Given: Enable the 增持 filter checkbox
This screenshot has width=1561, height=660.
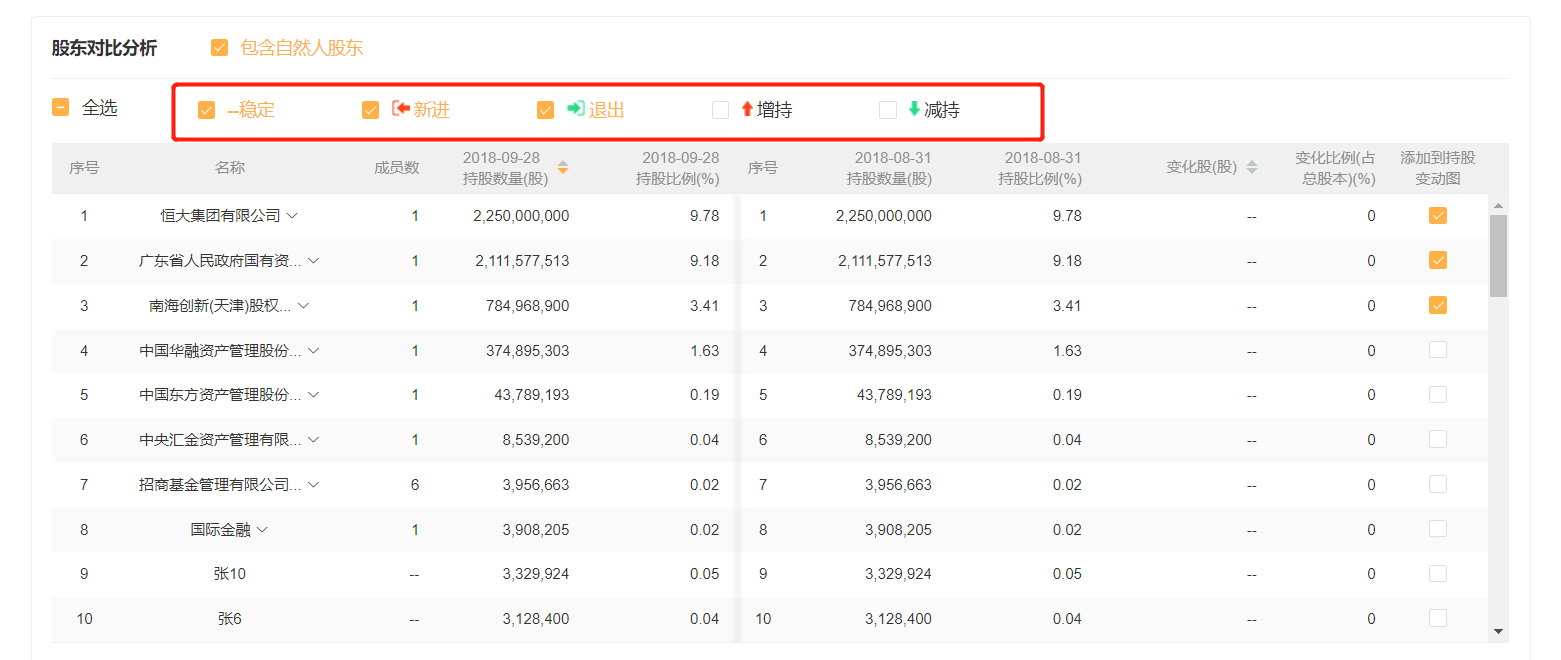Looking at the screenshot, I should (720, 110).
